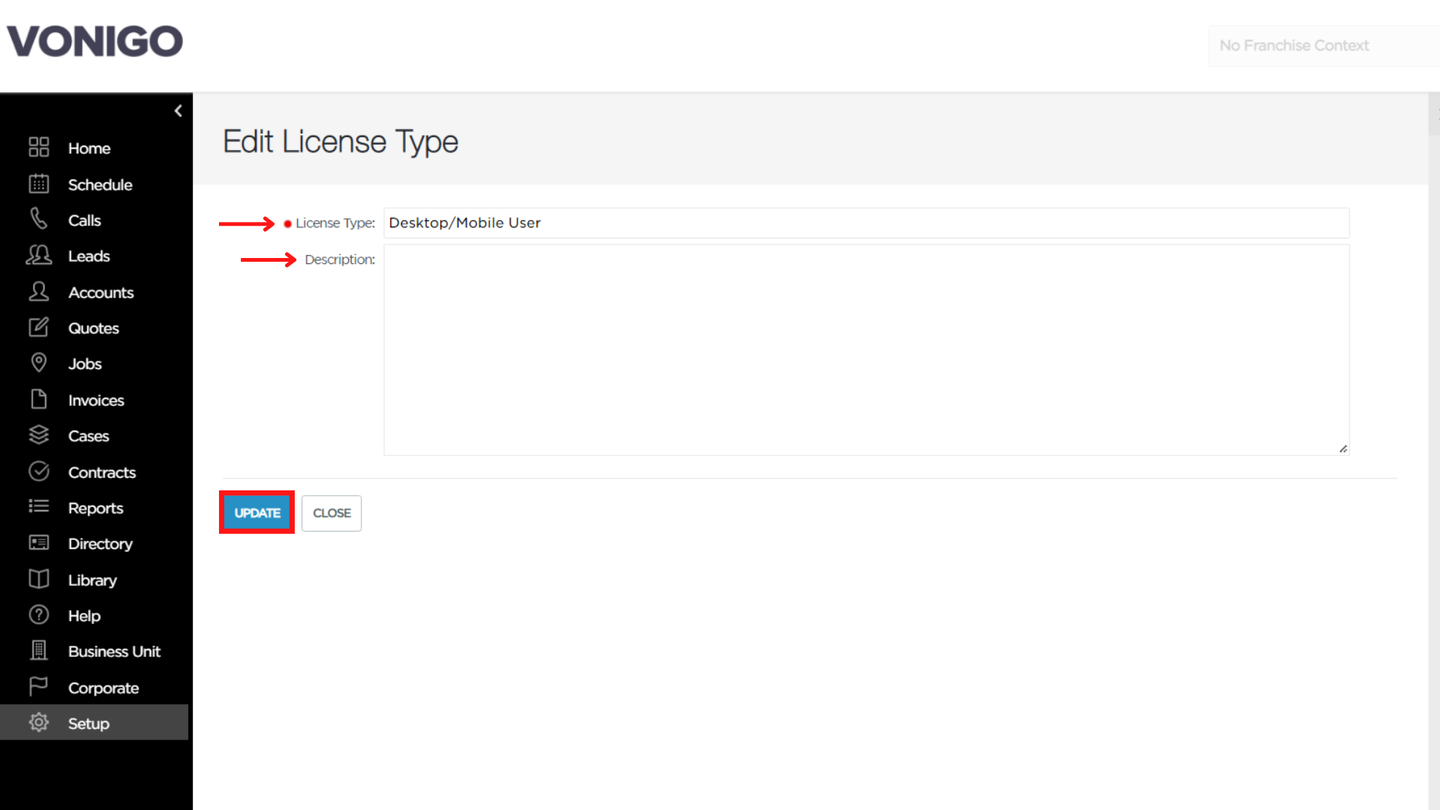The height and width of the screenshot is (810, 1440).
Task: Click the Contracts checkmark circle icon
Action: [x=39, y=472]
